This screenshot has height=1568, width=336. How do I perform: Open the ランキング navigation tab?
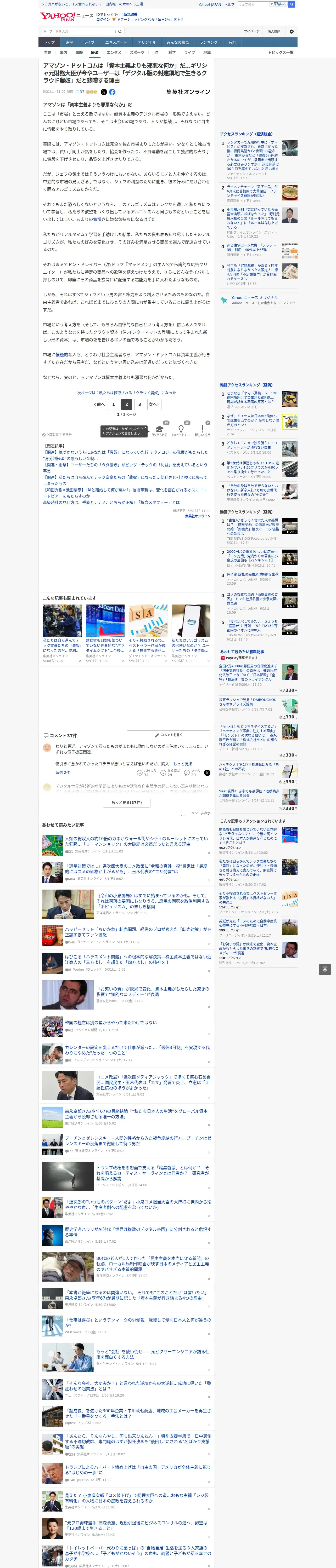click(x=209, y=43)
